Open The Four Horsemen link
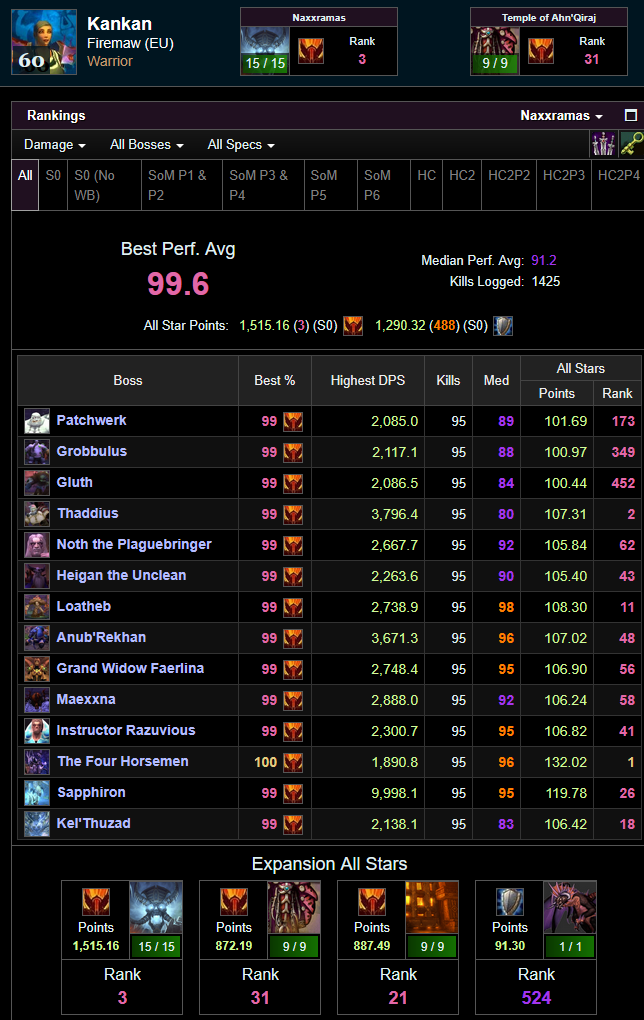The height and width of the screenshot is (1020, 644). tap(123, 761)
